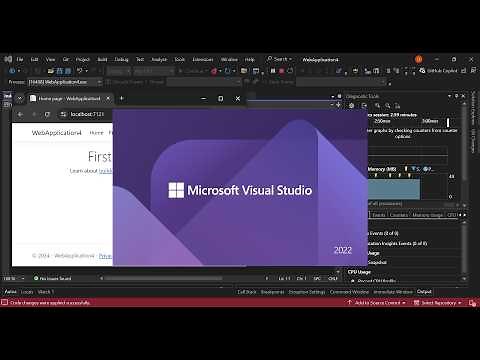480x360 pixels.
Task: Click the Break All pause icon
Action: (x=273, y=71)
